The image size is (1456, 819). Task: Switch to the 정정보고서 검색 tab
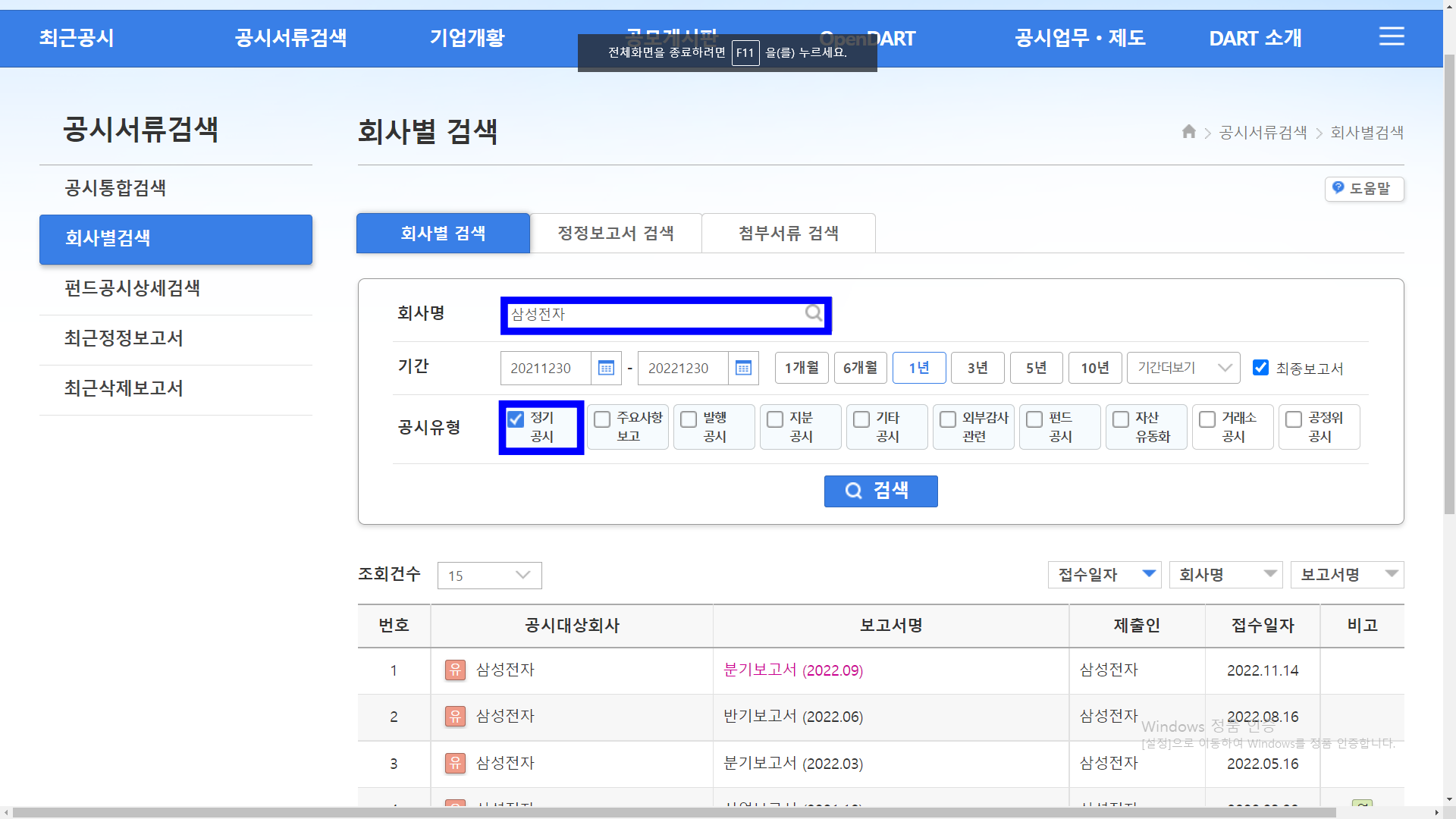coord(616,233)
